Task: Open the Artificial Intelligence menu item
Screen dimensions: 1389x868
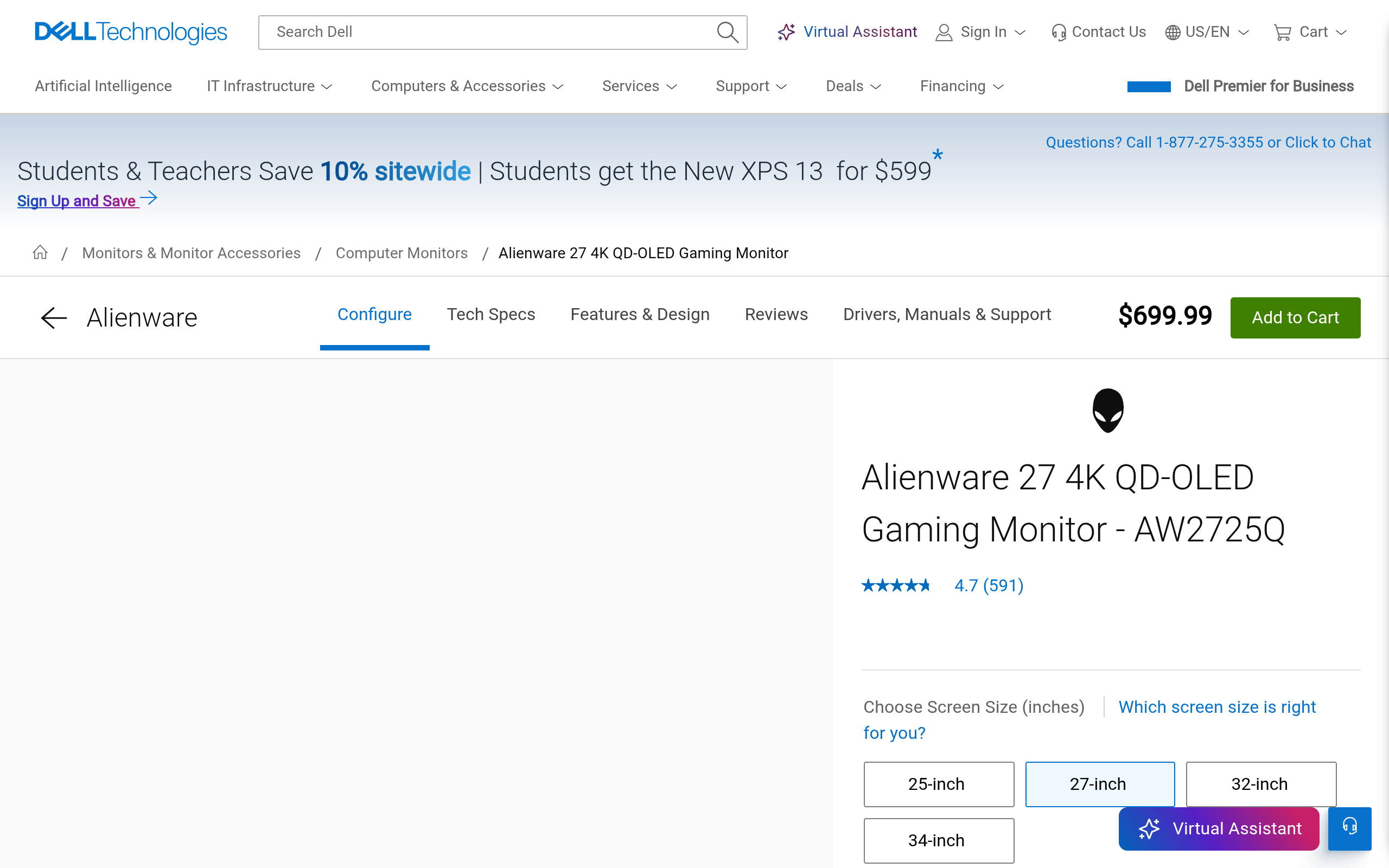Action: click(x=103, y=86)
